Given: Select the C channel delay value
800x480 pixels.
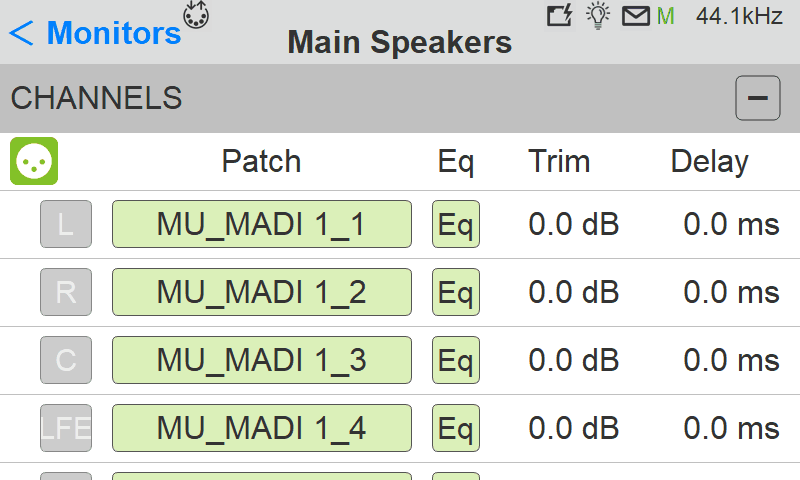Looking at the screenshot, I should [731, 360].
